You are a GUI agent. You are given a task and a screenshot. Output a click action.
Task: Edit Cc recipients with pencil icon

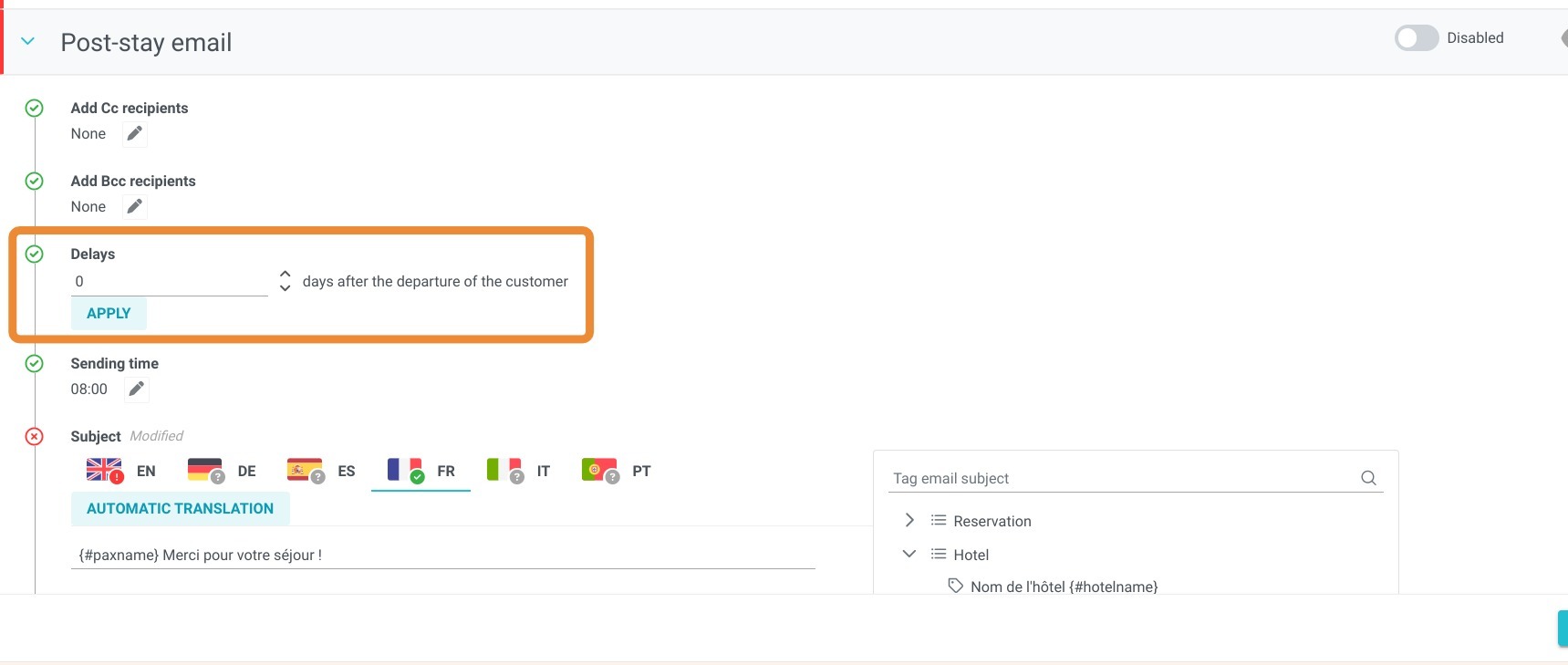click(135, 134)
